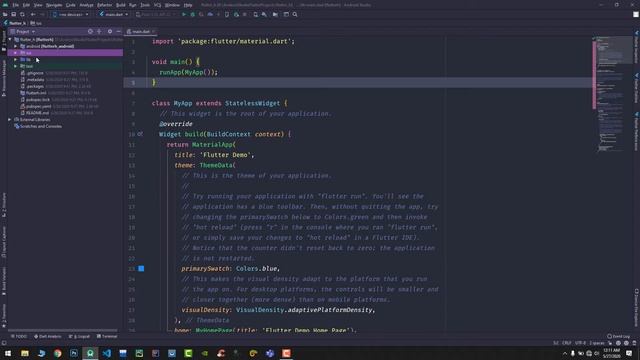This screenshot has height=360, width=640.
Task: Open the Event Log
Action: [x=618, y=336]
